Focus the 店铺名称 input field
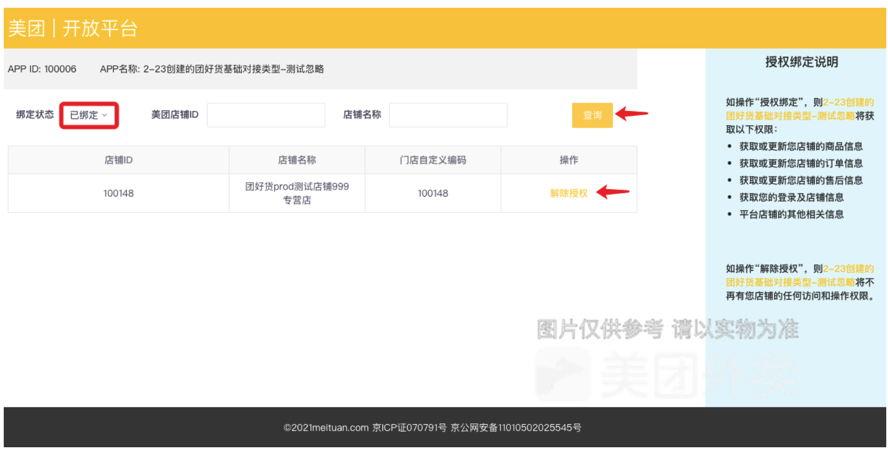This screenshot has height=449, width=888. [448, 115]
